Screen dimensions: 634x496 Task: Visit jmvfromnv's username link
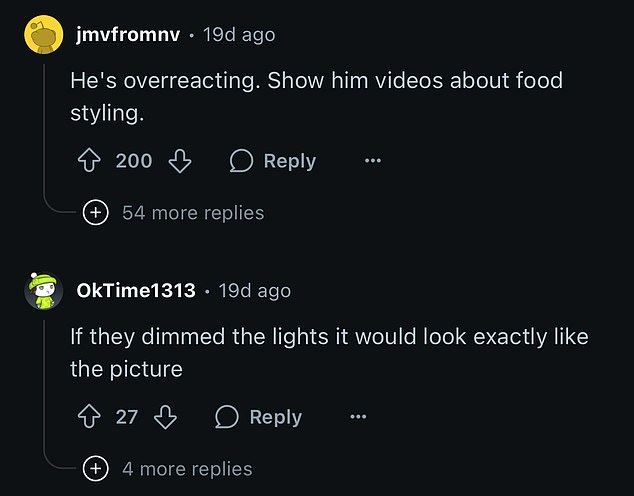128,35
